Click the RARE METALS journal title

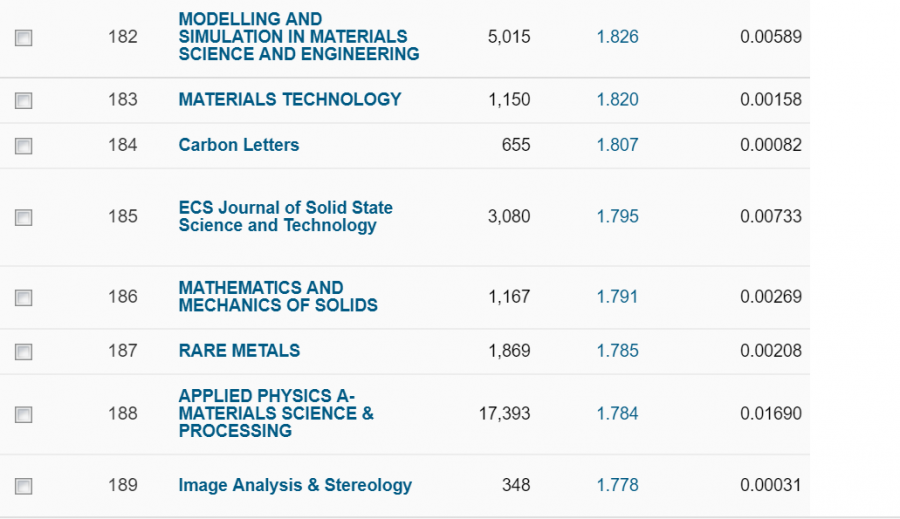(x=239, y=350)
